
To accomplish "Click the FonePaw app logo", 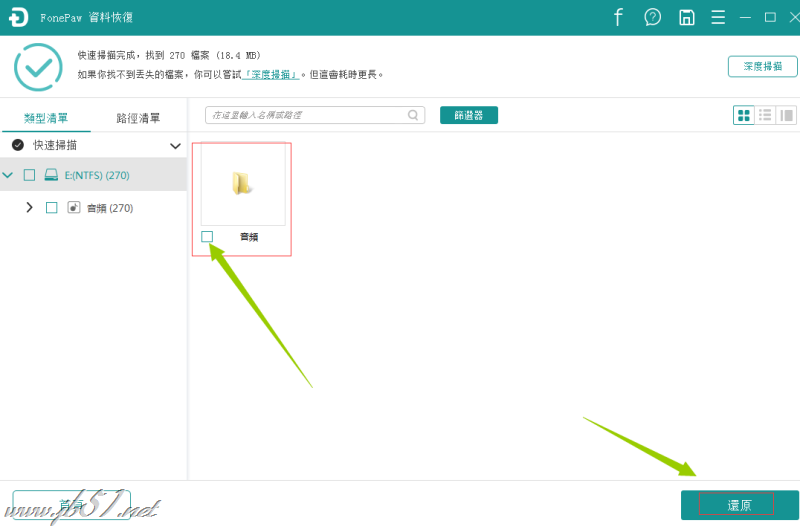I will pyautogui.click(x=18, y=17).
